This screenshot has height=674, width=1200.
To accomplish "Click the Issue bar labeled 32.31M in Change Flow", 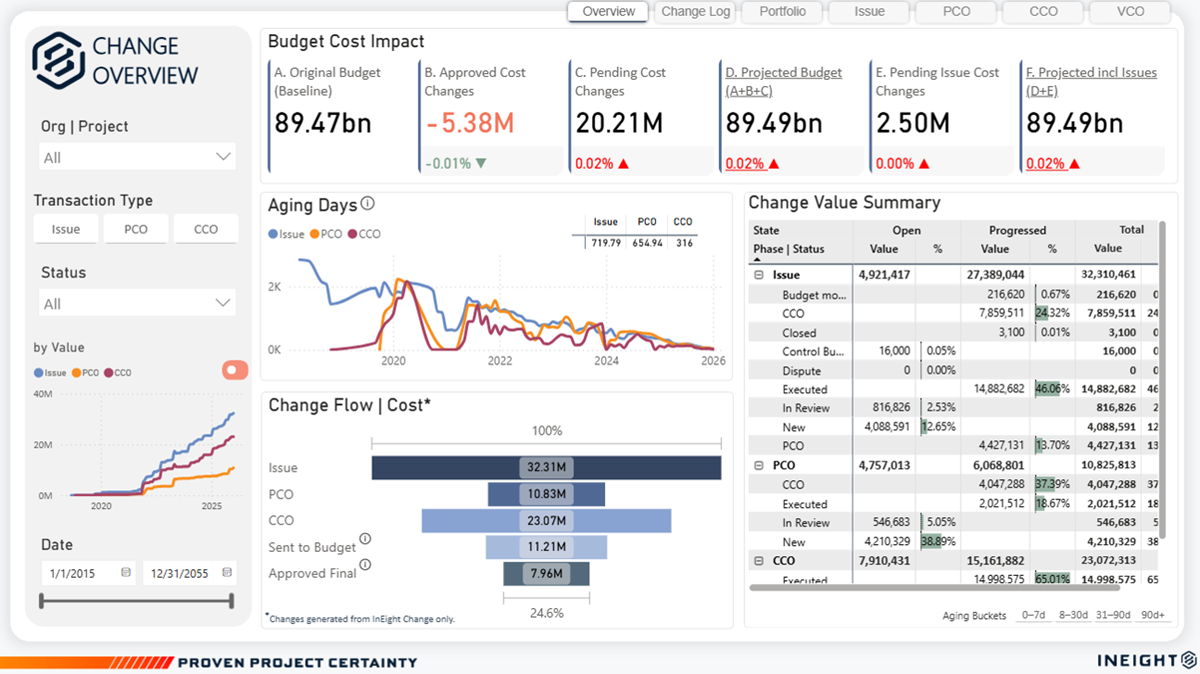I will pos(546,467).
